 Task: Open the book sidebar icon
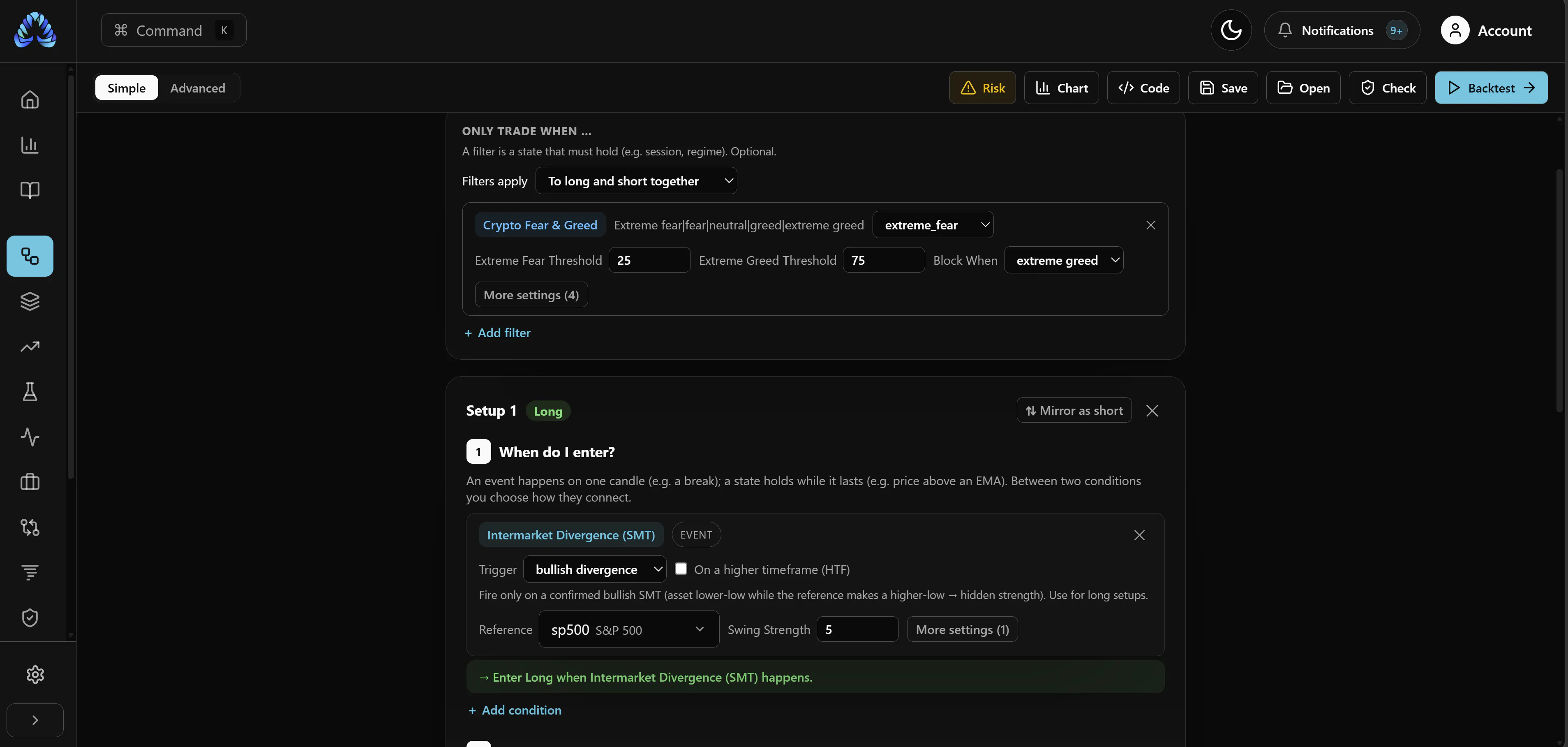pos(30,190)
